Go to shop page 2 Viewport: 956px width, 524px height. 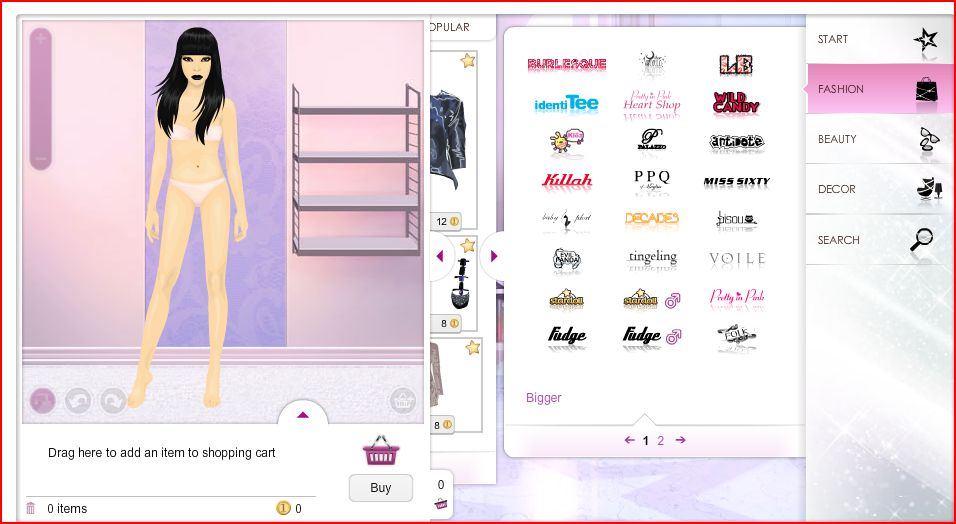660,440
